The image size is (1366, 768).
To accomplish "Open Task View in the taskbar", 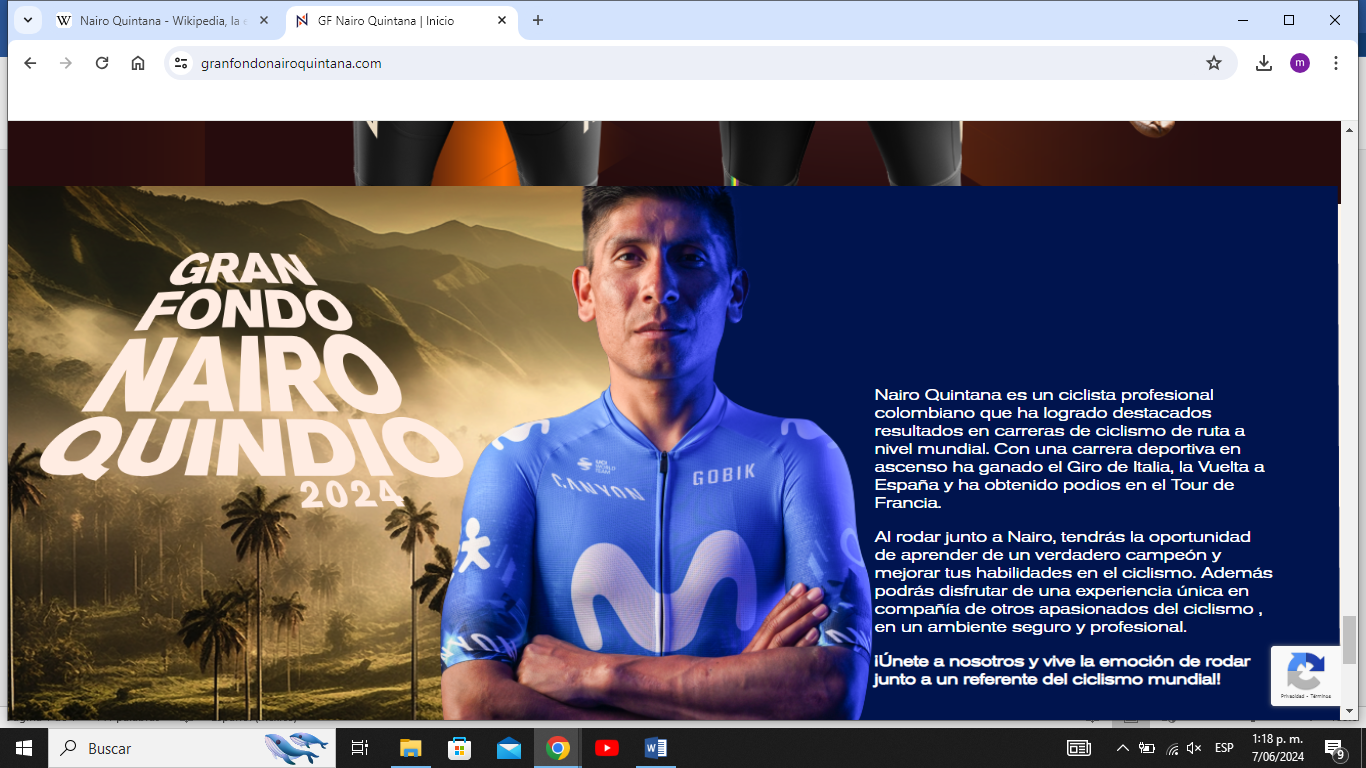I will (x=361, y=748).
